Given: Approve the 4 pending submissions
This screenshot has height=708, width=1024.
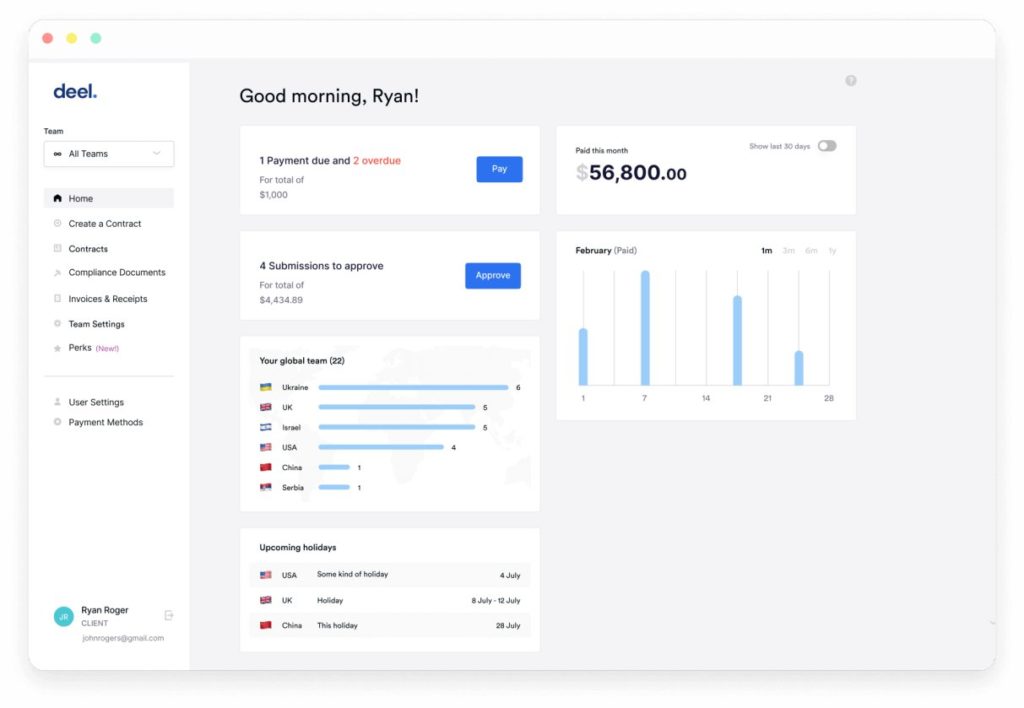Looking at the screenshot, I should (492, 275).
